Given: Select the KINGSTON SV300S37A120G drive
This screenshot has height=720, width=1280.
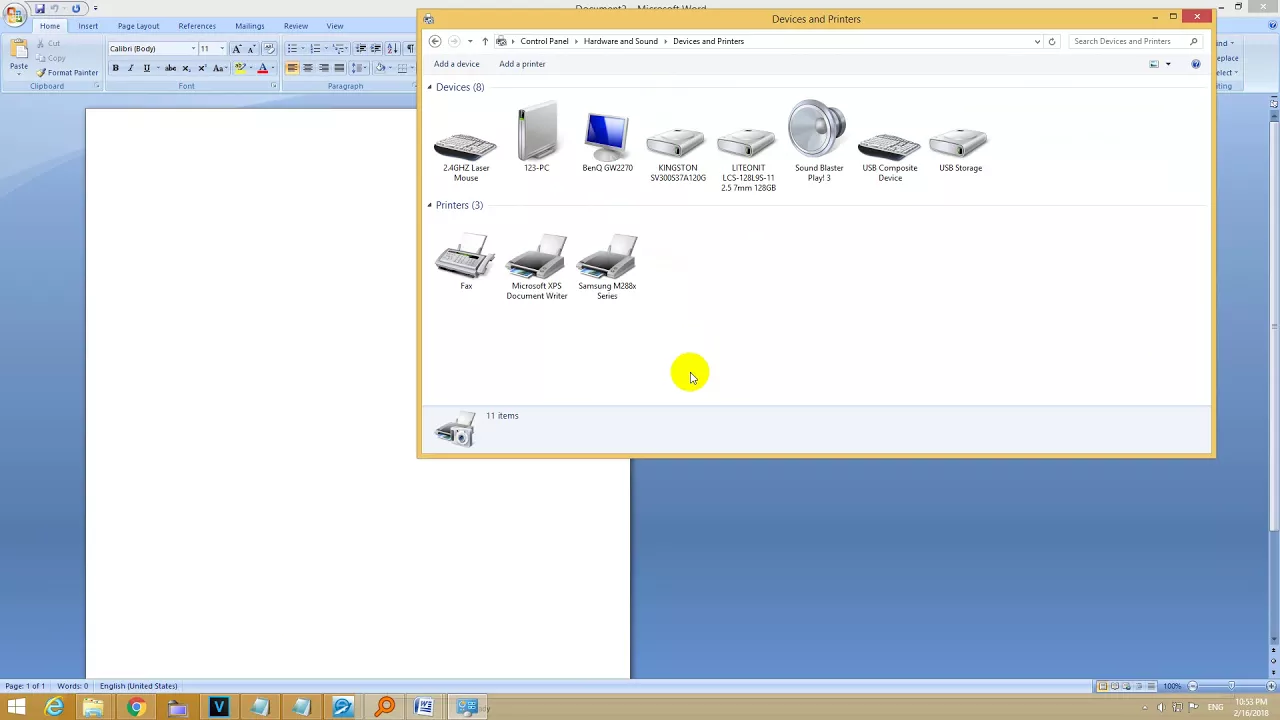Looking at the screenshot, I should tap(677, 156).
